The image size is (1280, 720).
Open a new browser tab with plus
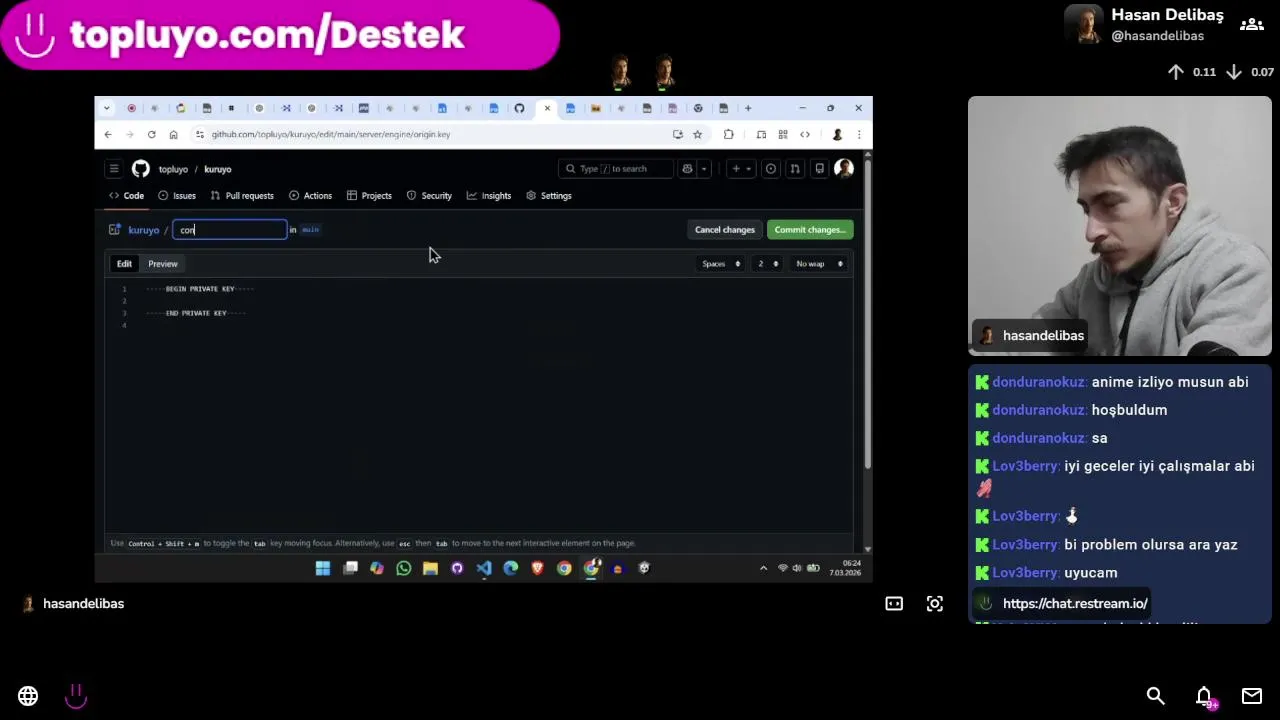point(747,108)
